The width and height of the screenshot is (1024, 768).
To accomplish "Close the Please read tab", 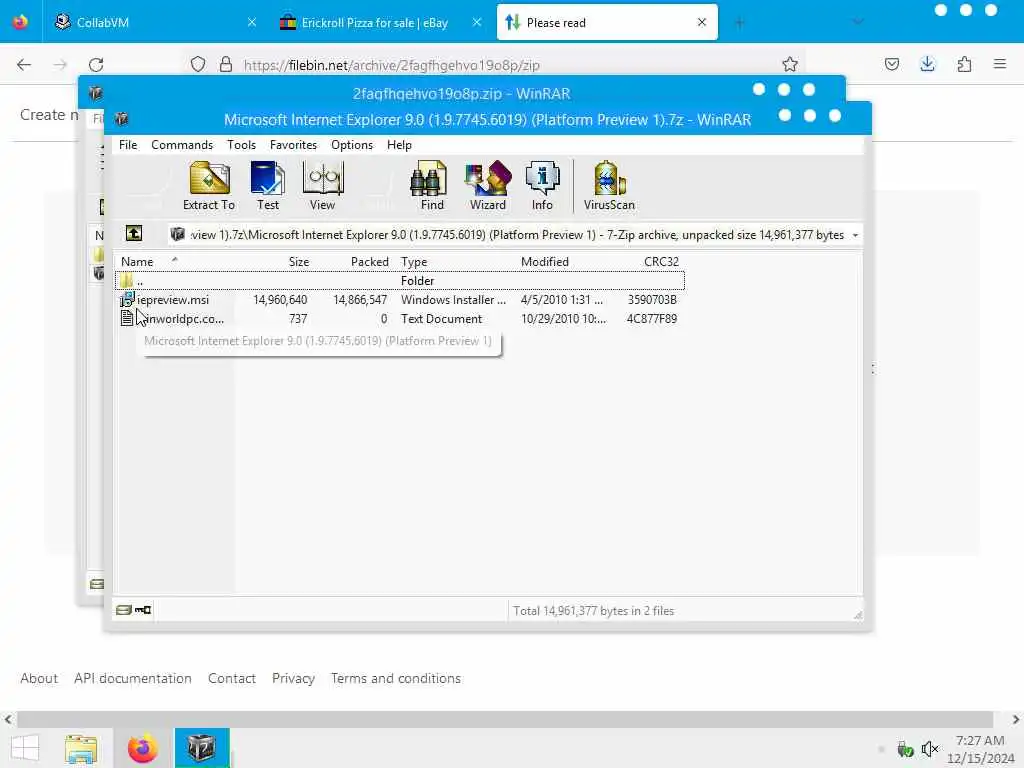I will 701,22.
